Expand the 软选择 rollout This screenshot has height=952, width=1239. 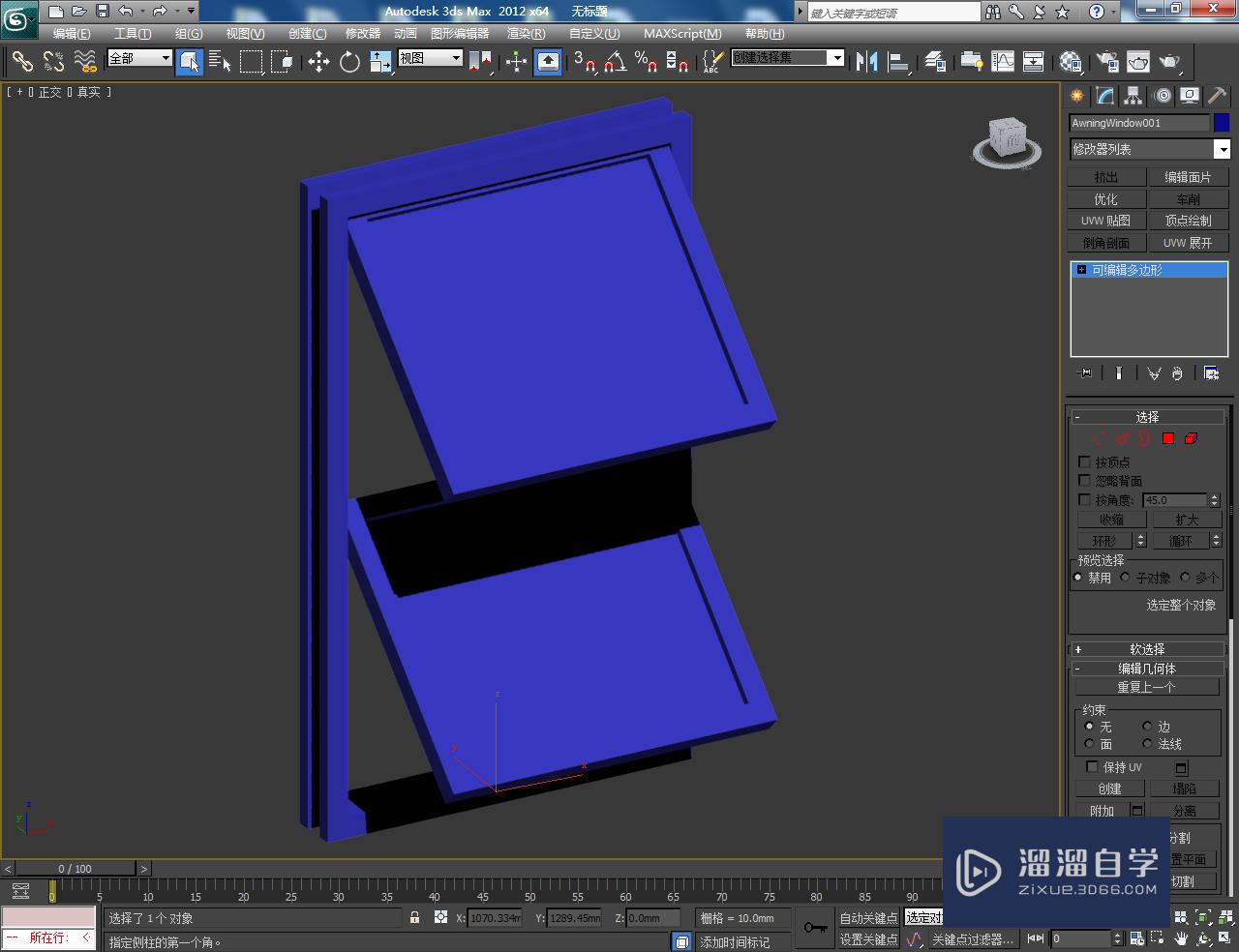tap(1147, 649)
